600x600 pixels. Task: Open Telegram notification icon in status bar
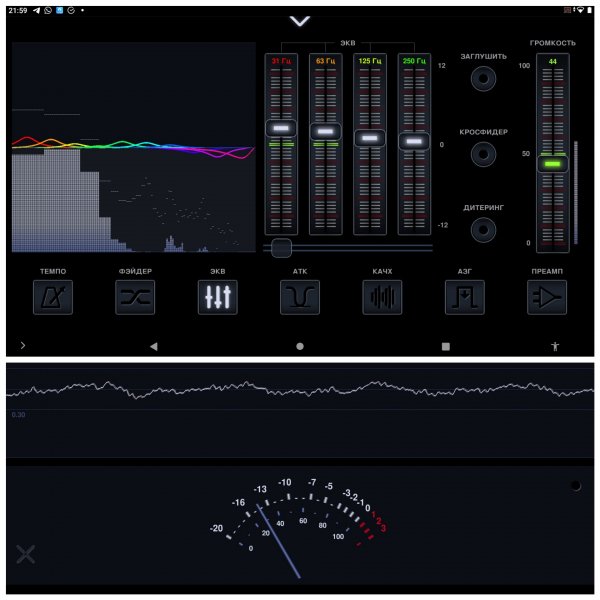click(x=37, y=10)
